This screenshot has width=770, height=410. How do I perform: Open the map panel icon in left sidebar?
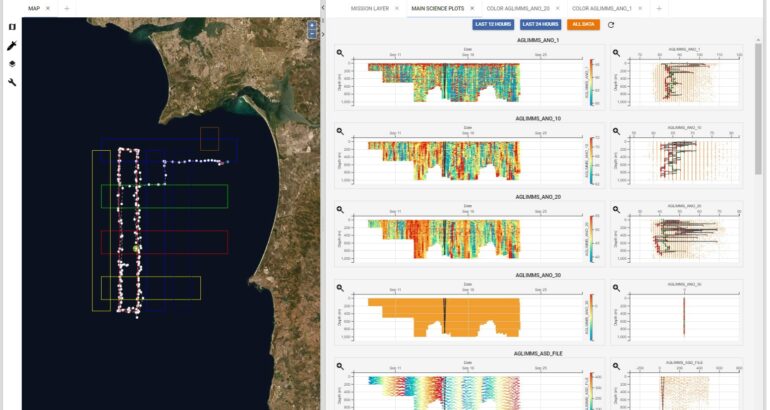click(x=11, y=27)
